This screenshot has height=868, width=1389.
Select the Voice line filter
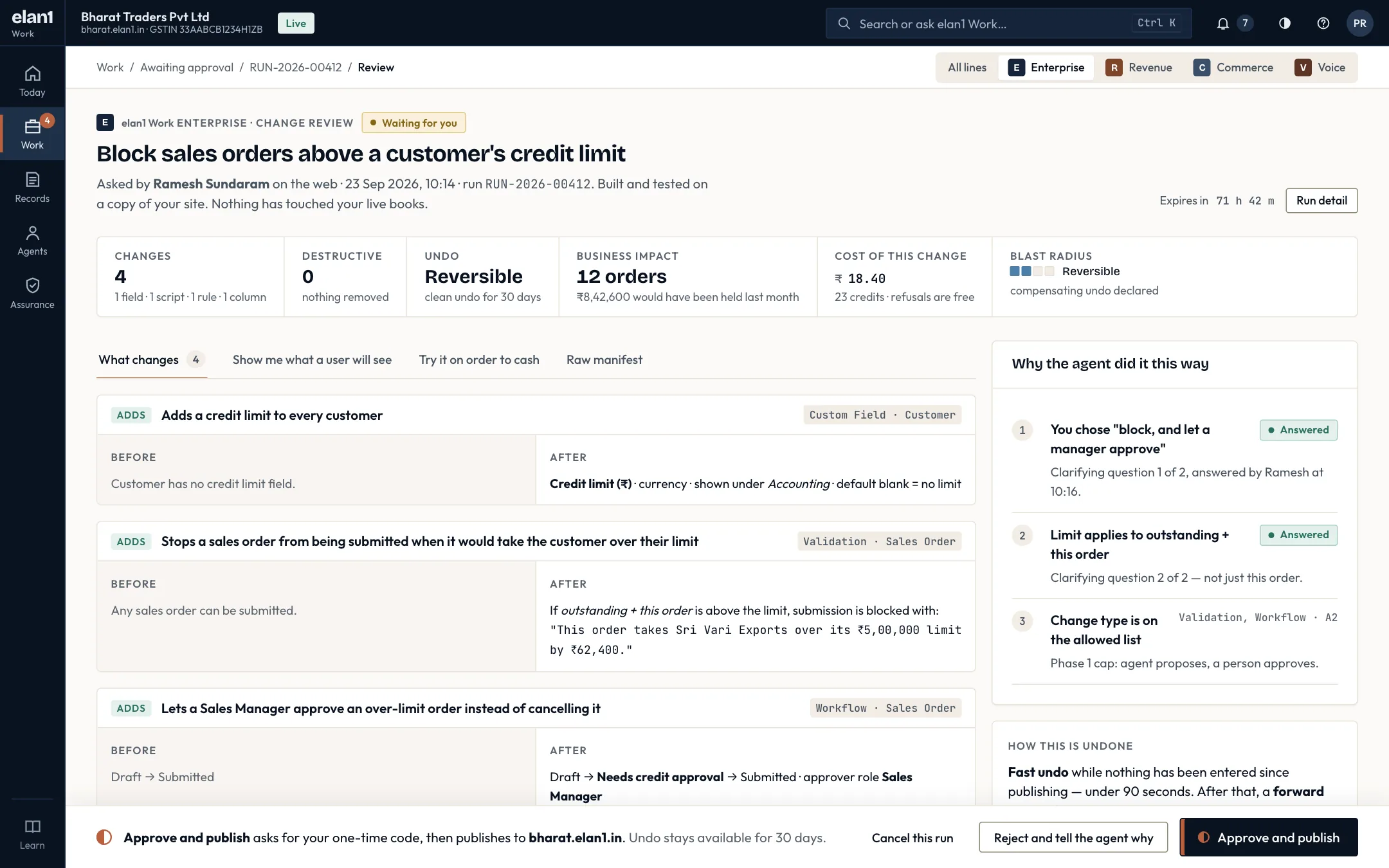click(1320, 68)
